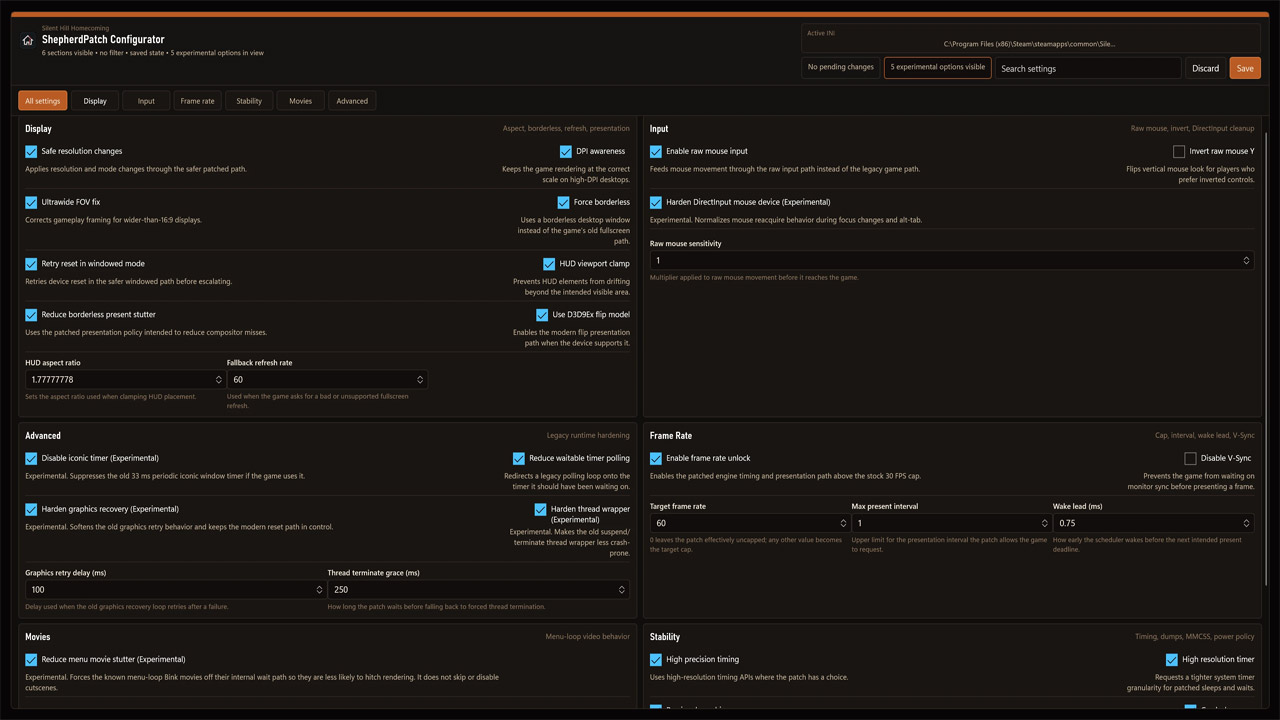Image resolution: width=1280 pixels, height=720 pixels.
Task: Click the Save button
Action: 1245,68
